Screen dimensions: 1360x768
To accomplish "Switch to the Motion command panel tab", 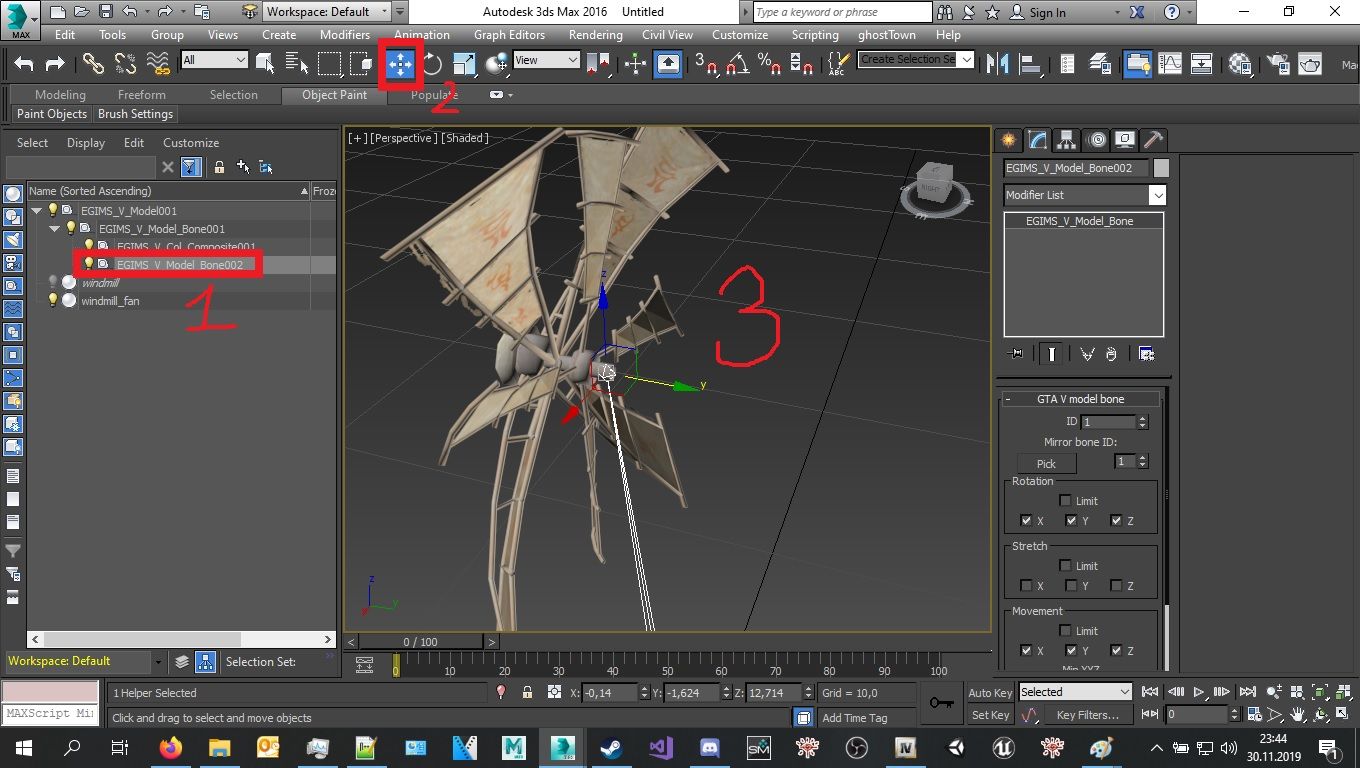I will [x=1096, y=140].
